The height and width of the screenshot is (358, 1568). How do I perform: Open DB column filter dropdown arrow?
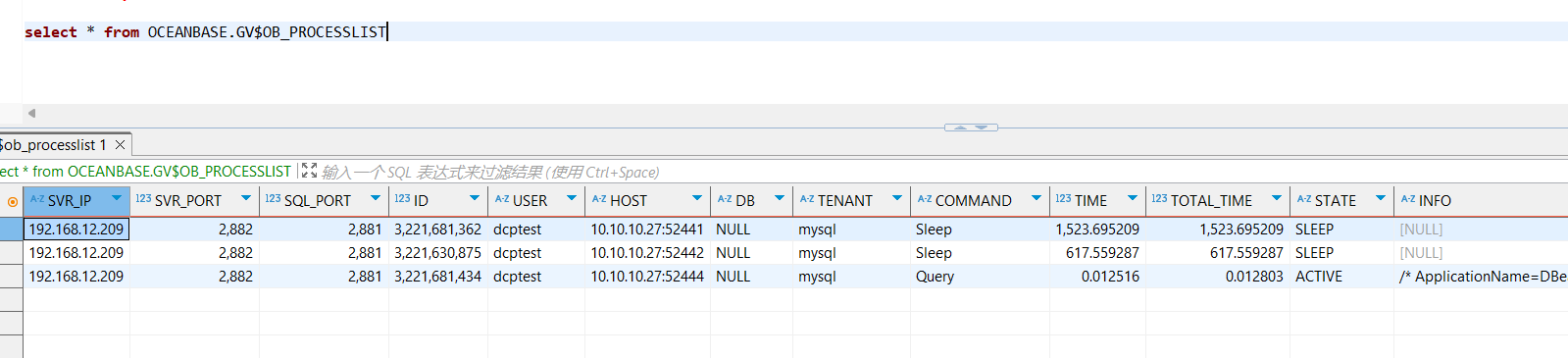click(780, 199)
